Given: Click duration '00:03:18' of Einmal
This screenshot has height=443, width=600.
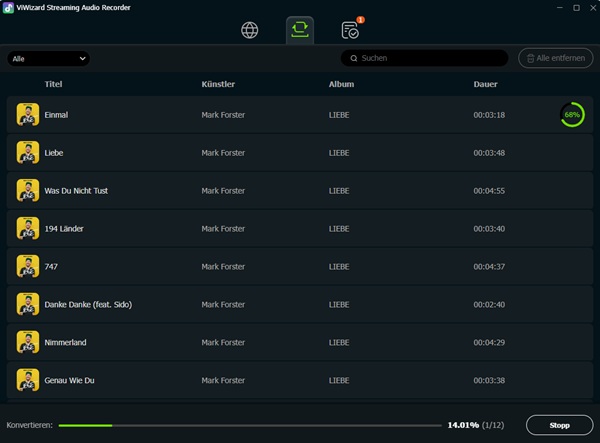Looking at the screenshot, I should tap(489, 115).
